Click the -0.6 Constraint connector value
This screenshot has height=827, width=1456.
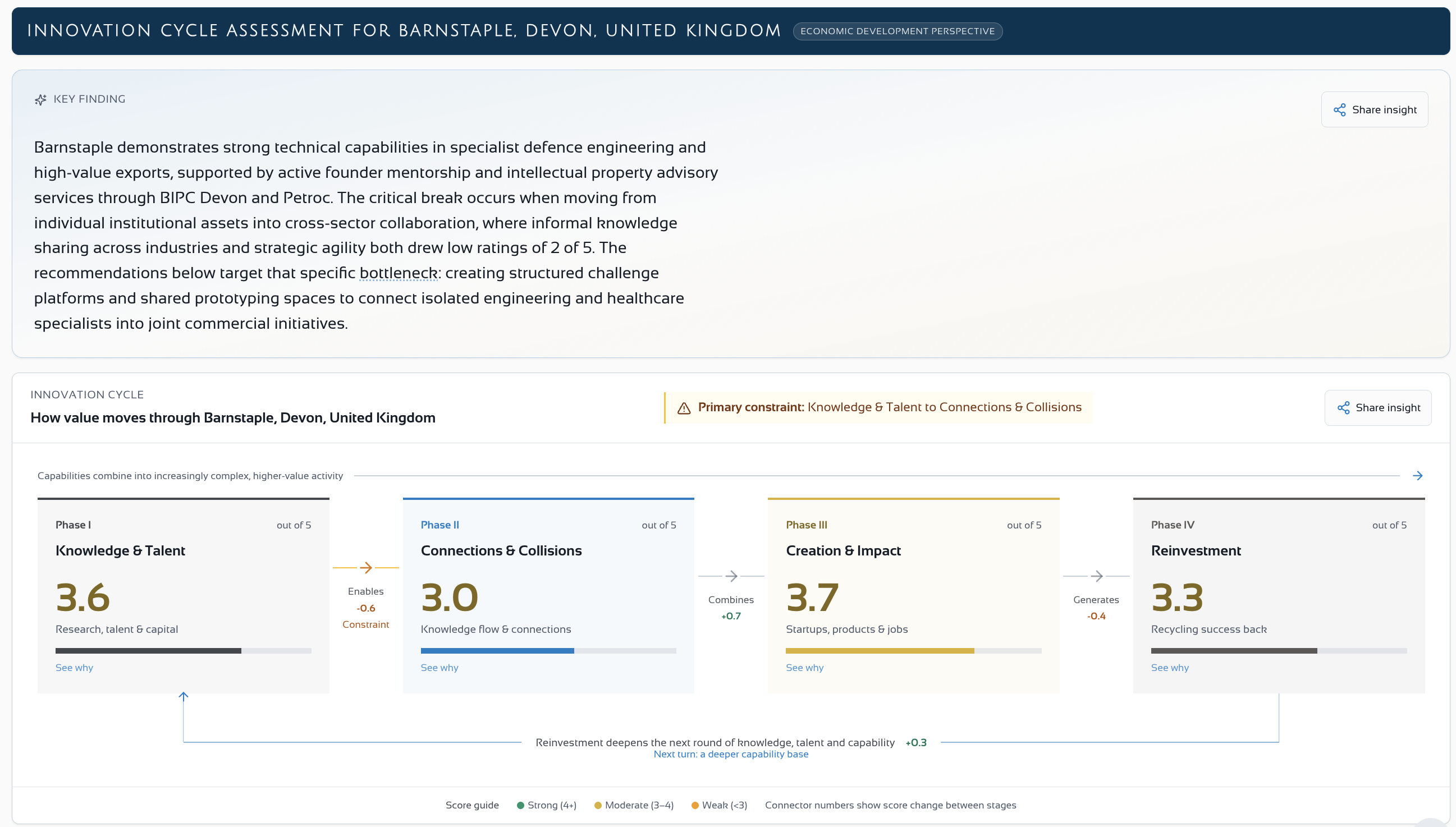point(366,608)
